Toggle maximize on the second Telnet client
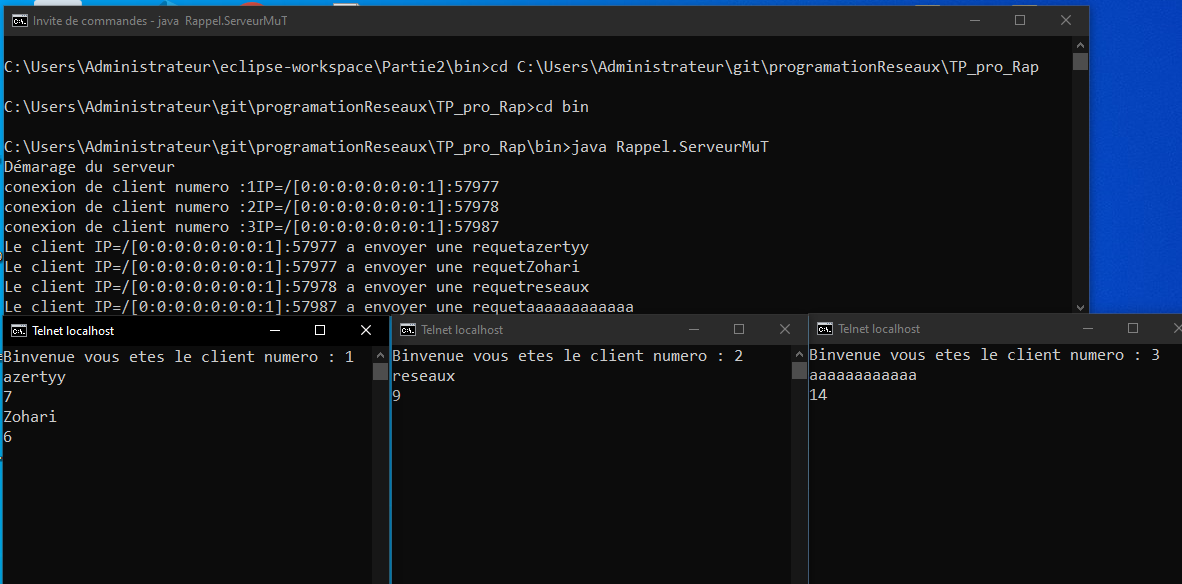 point(738,329)
